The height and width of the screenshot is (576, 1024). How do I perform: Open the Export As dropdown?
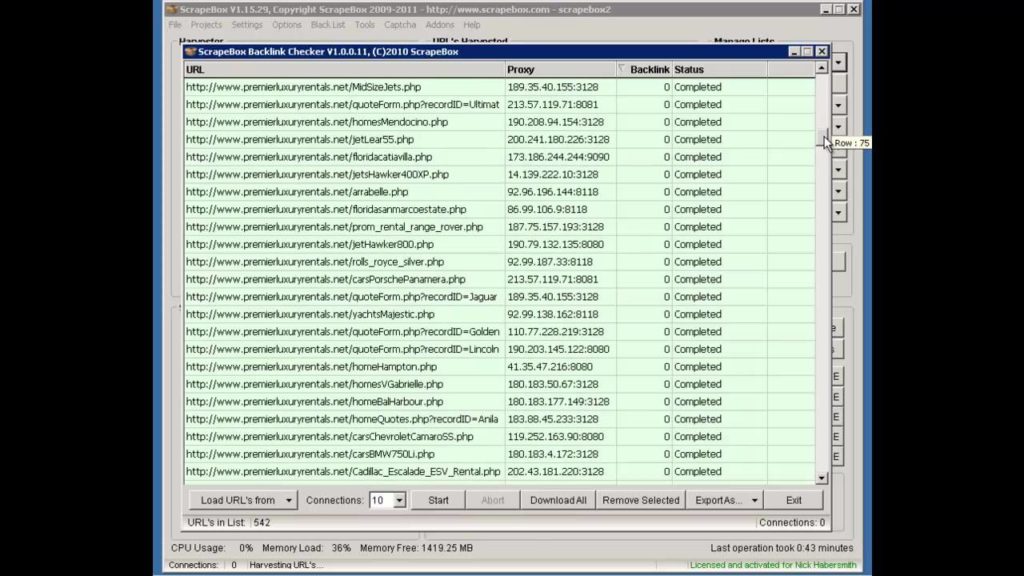click(725, 500)
